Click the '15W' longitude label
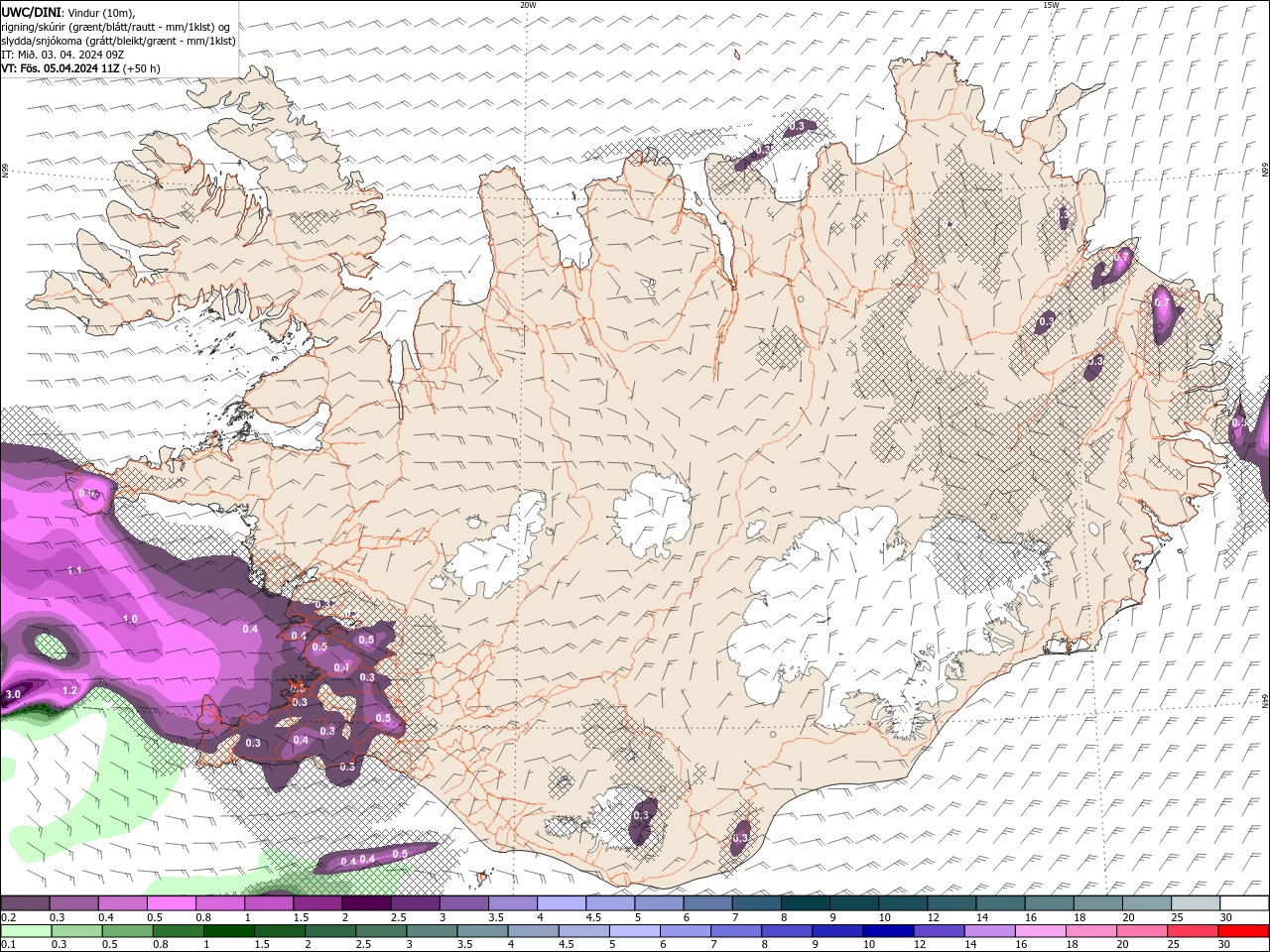Viewport: 1270px width, 952px height. point(1050,5)
